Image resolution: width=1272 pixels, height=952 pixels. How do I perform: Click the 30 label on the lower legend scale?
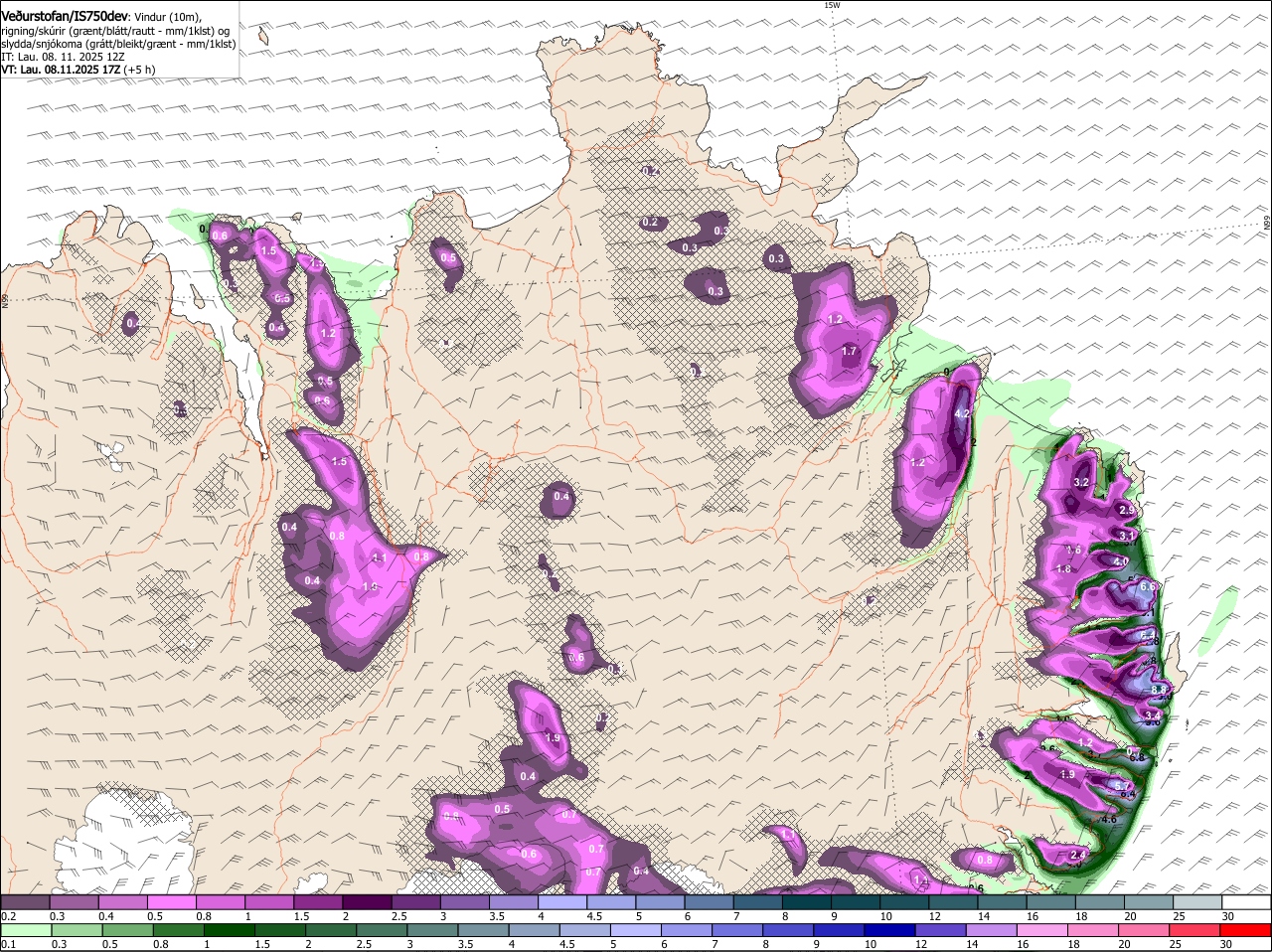[x=1225, y=944]
